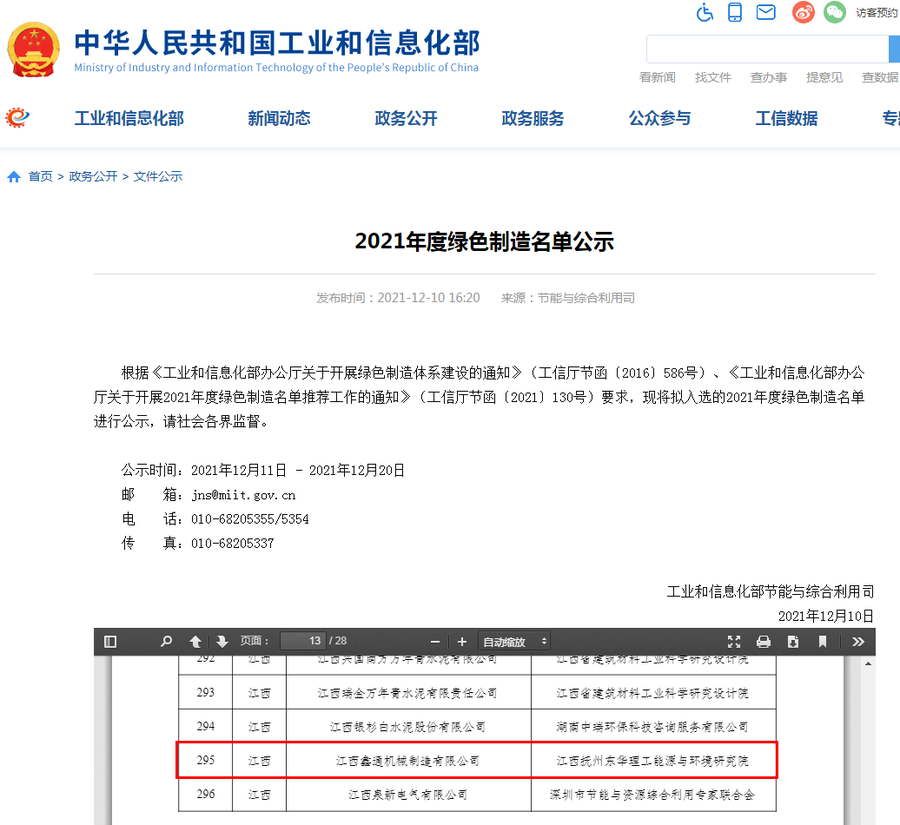This screenshot has height=825, width=900.
Task: Click inside the page number field
Action: click(303, 641)
